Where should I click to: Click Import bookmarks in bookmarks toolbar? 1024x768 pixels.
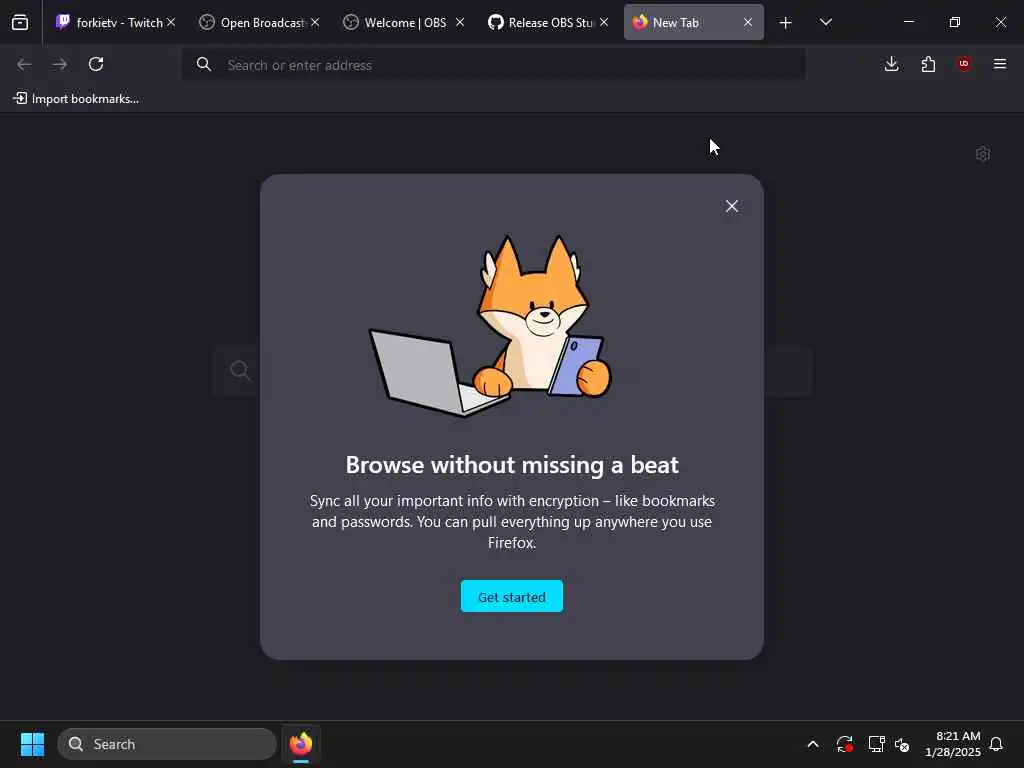76,99
